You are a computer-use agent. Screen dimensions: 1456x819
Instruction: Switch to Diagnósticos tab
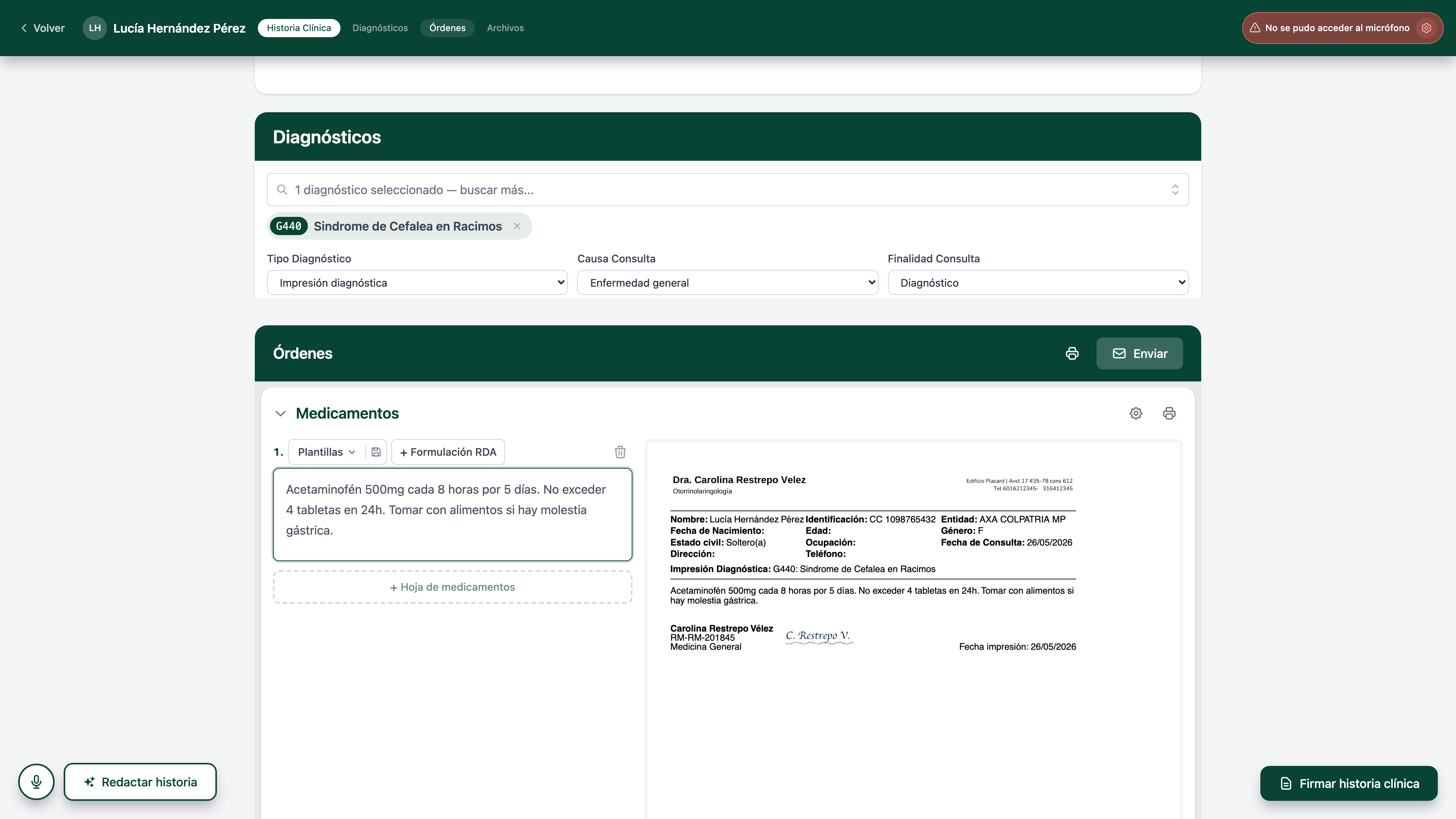click(x=380, y=28)
